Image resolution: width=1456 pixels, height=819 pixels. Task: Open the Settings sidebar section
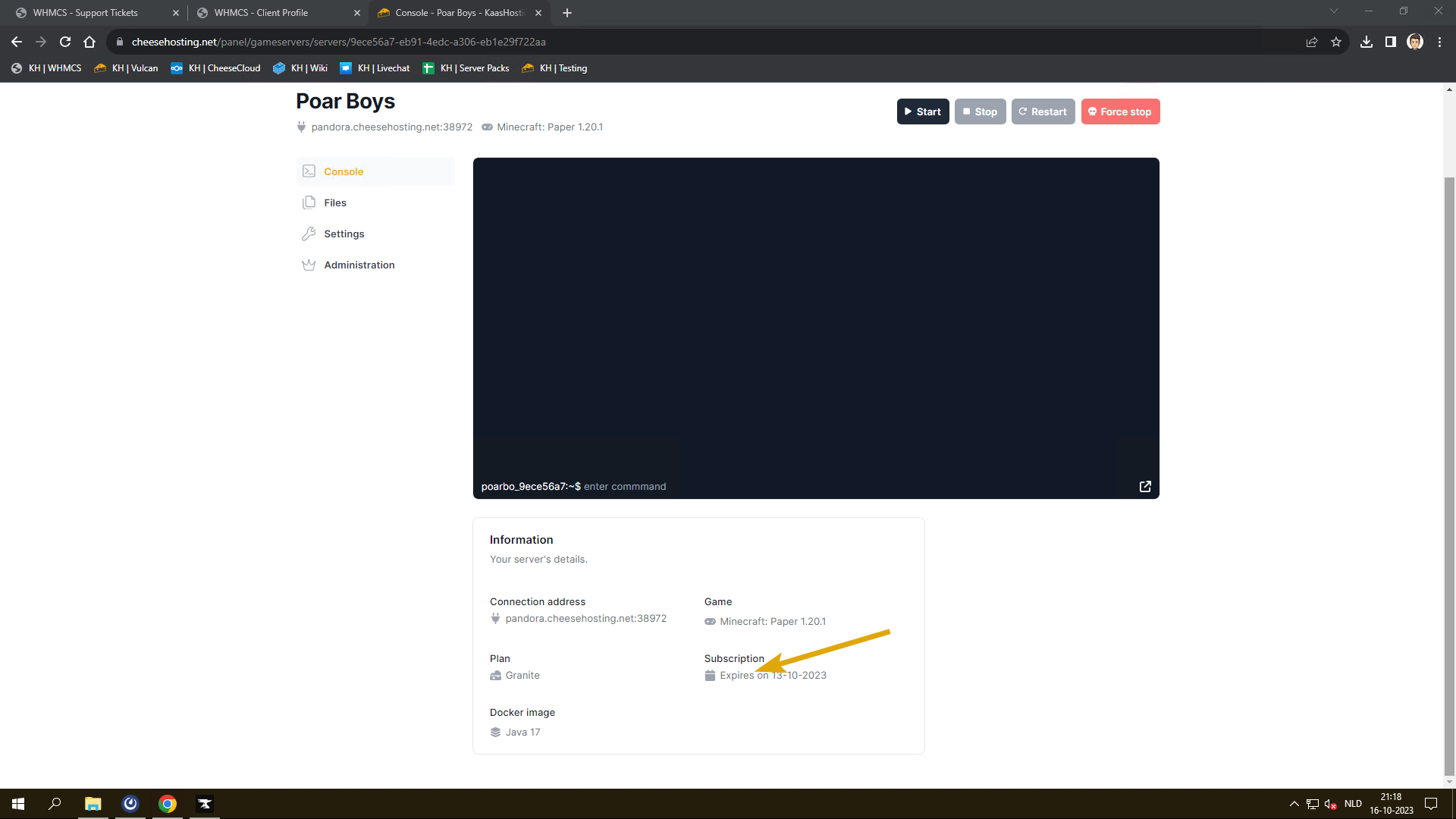[344, 234]
